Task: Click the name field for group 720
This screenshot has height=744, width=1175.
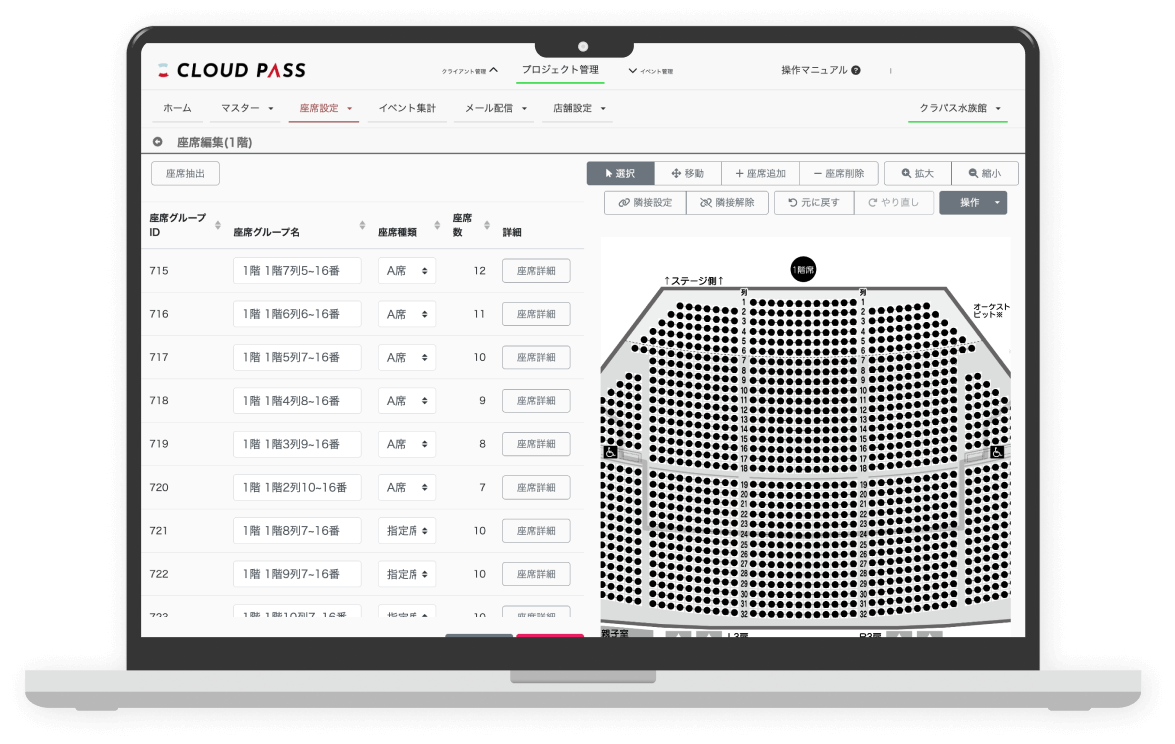Action: 297,488
